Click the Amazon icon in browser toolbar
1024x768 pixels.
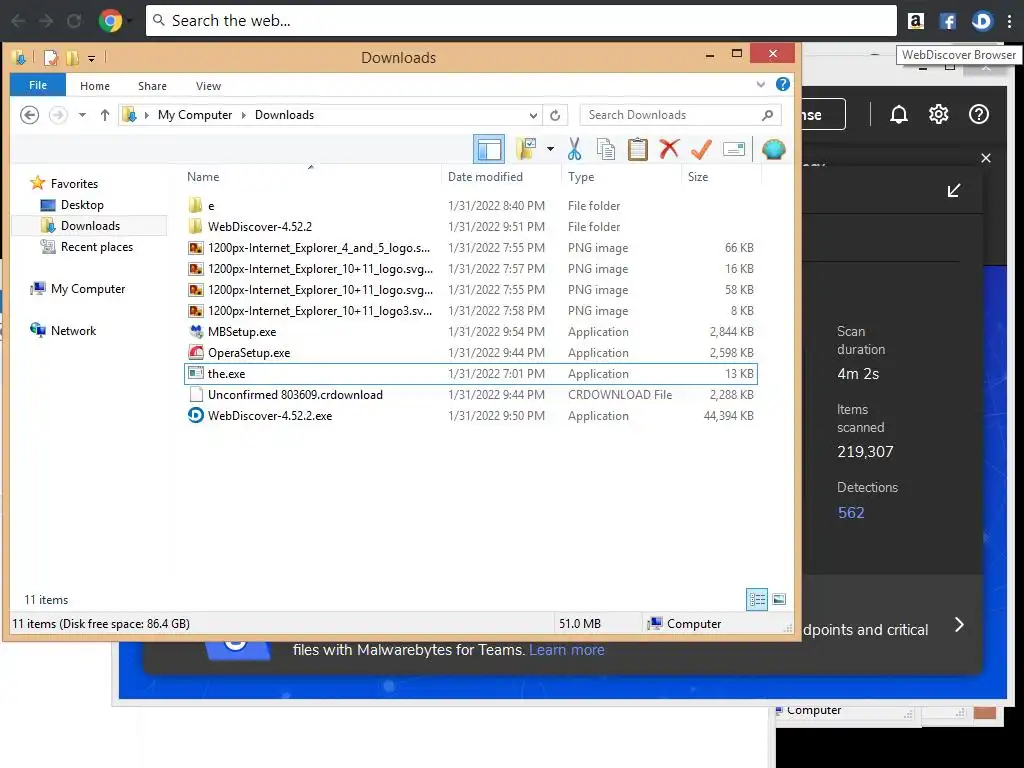[x=916, y=21]
